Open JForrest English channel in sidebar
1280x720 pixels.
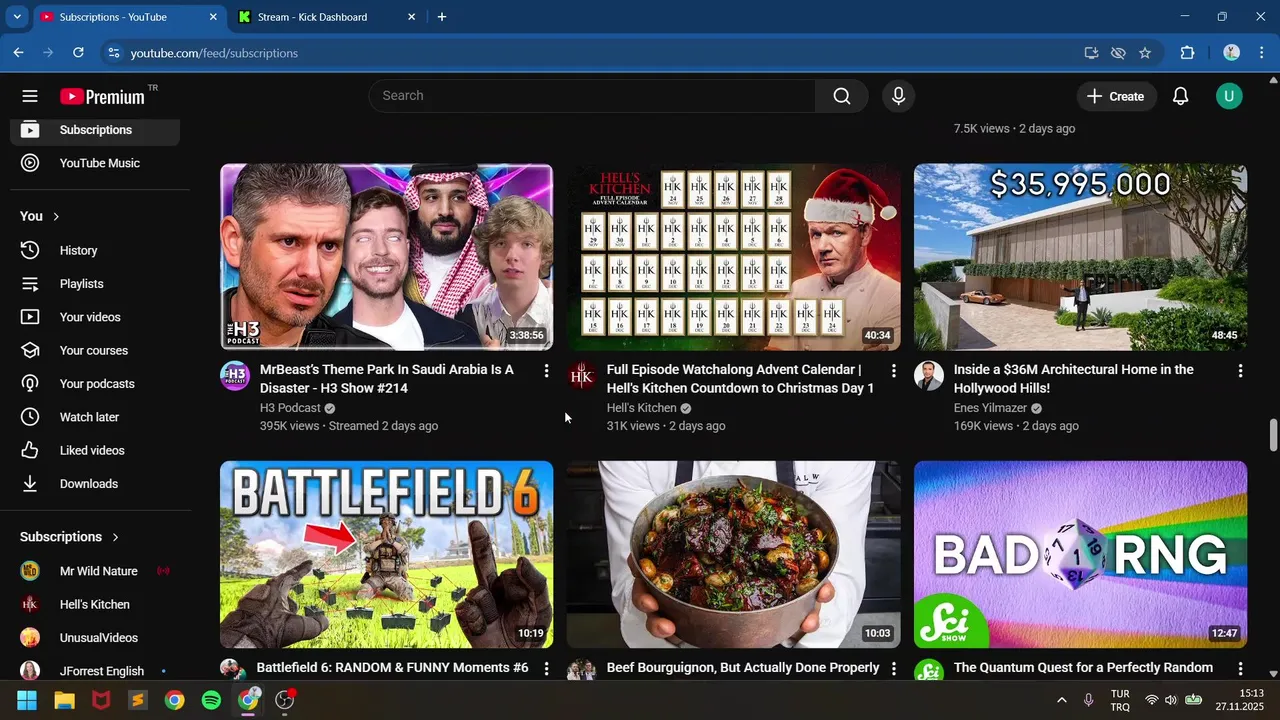tap(95, 671)
